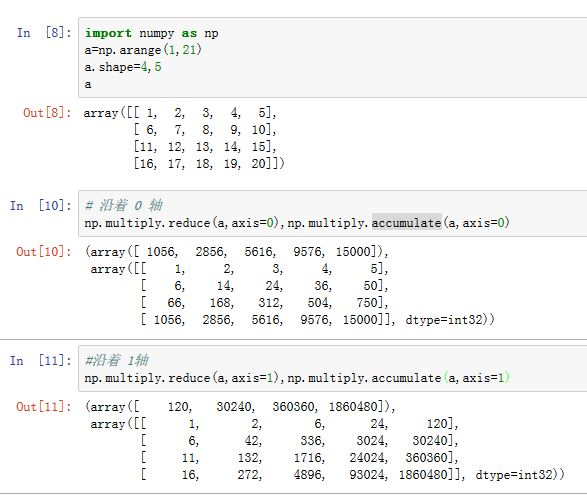The height and width of the screenshot is (502, 587).
Task: Select the In [8] prompt label
Action: click(44, 33)
